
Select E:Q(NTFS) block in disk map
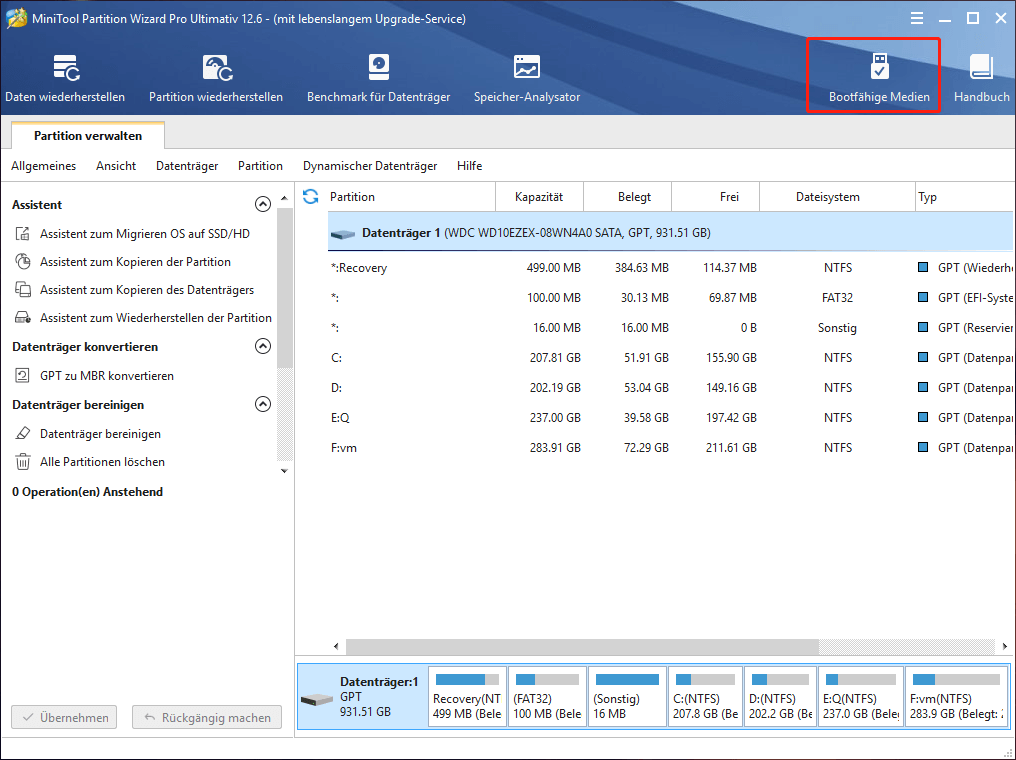(860, 697)
